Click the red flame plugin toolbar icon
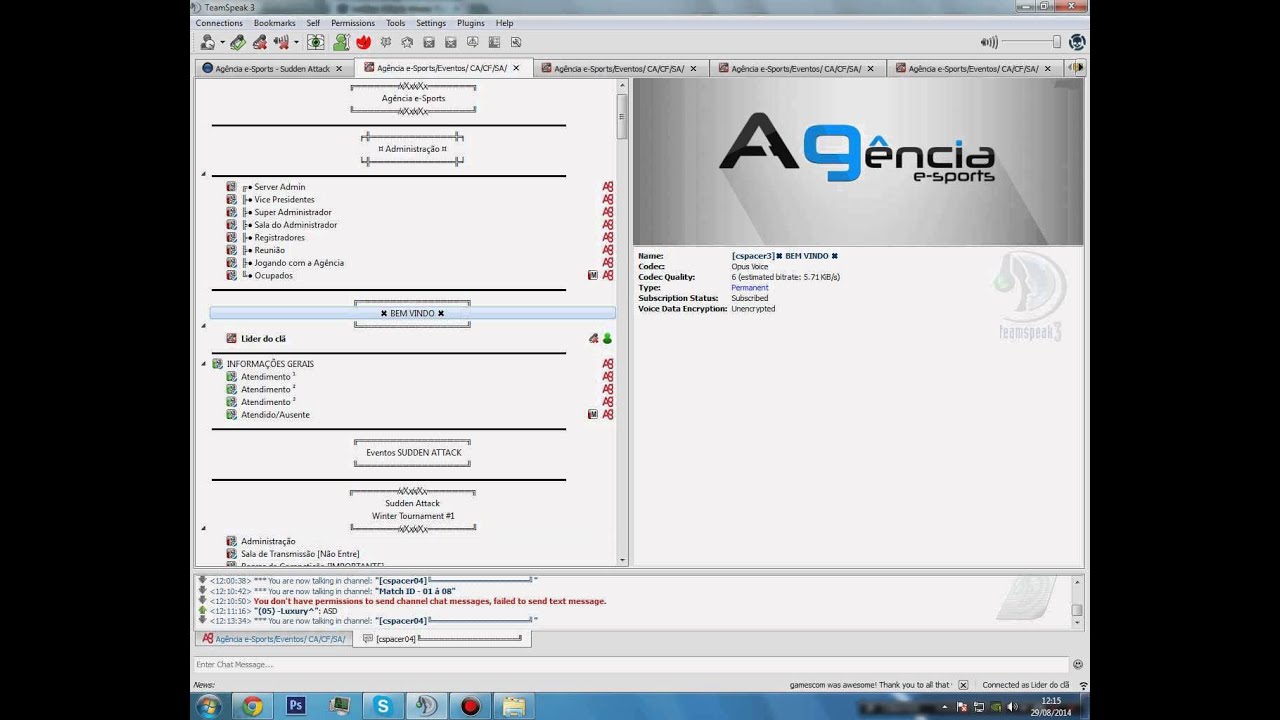The width and height of the screenshot is (1280, 720). [x=363, y=42]
